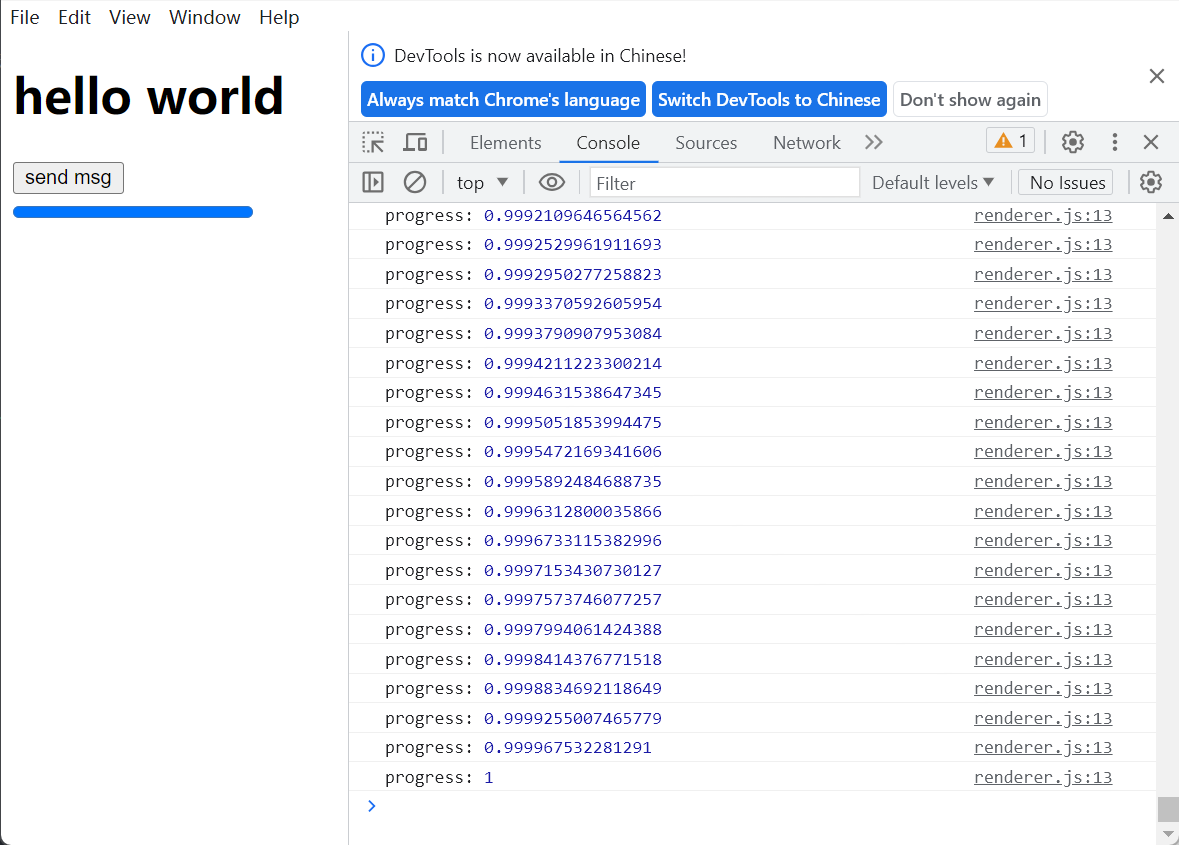Open the View menu
This screenshot has width=1179, height=845.
(129, 17)
